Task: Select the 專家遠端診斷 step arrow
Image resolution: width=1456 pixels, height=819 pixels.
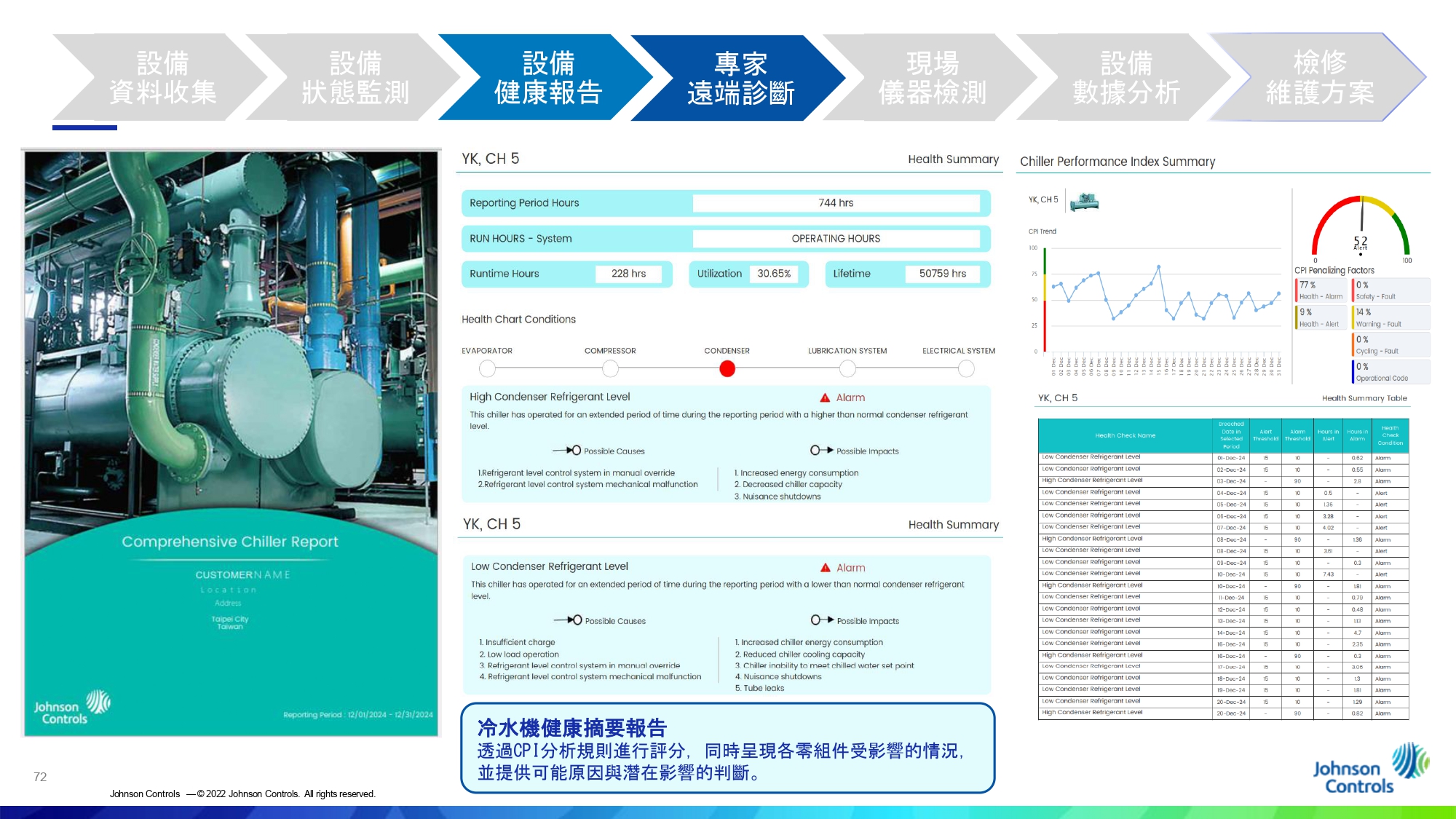Action: (x=740, y=78)
